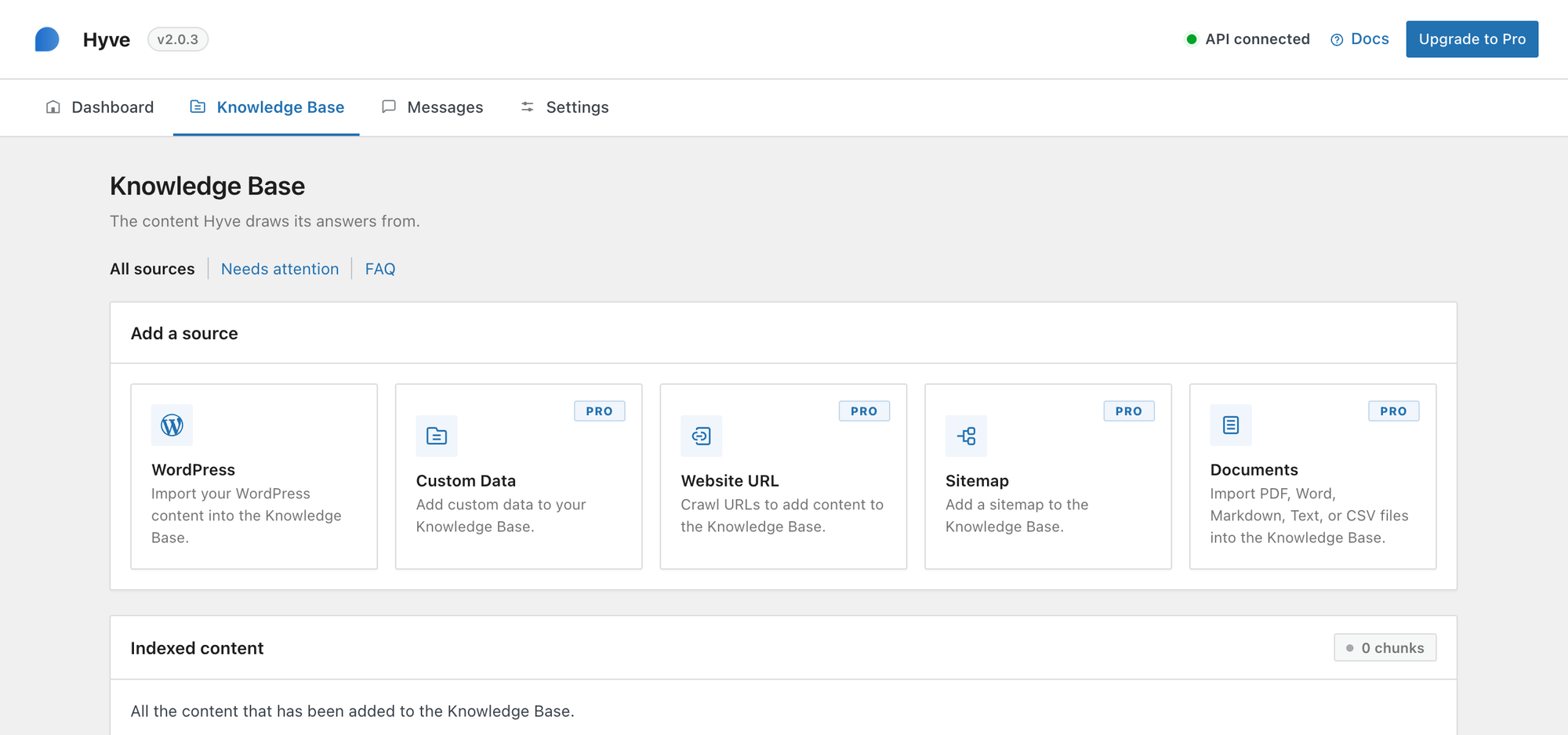Click the API connected status text
1568x735 pixels.
[1258, 39]
